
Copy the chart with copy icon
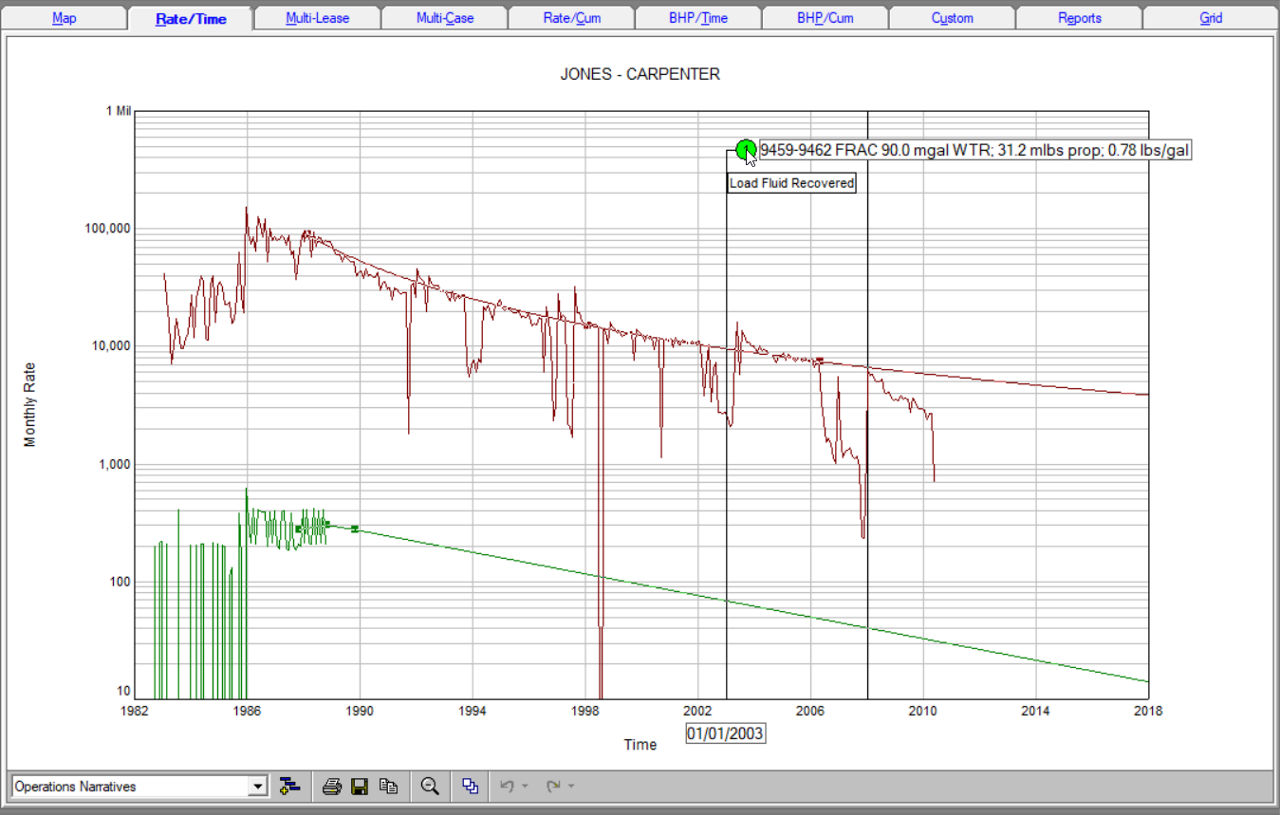[x=388, y=786]
